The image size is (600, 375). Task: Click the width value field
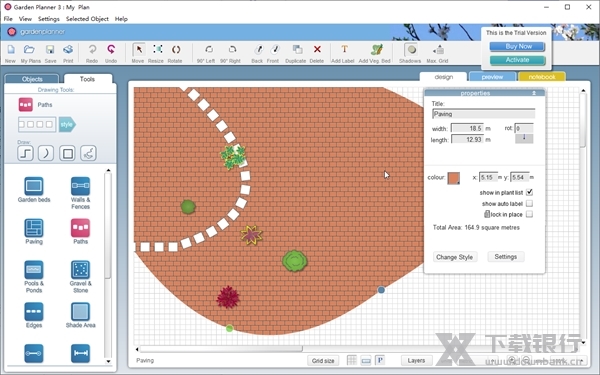click(x=467, y=129)
